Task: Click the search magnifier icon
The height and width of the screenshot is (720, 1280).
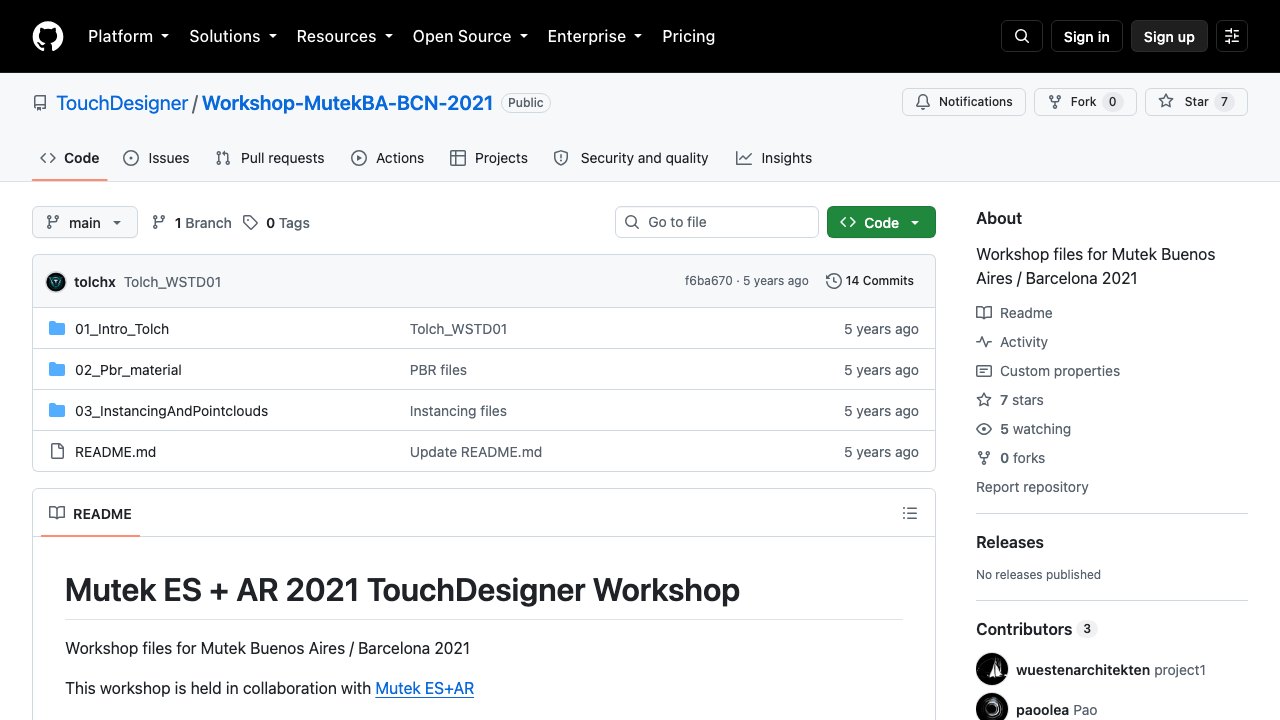Action: point(1022,36)
